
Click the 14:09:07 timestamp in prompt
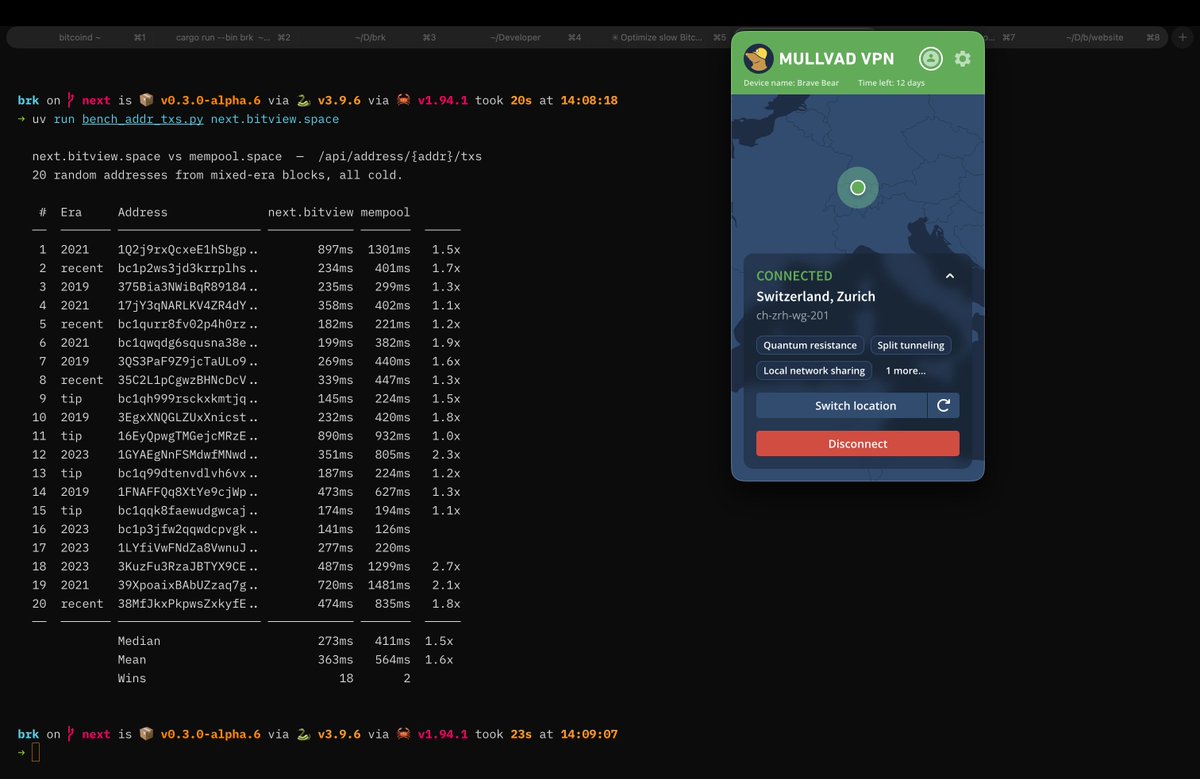589,734
